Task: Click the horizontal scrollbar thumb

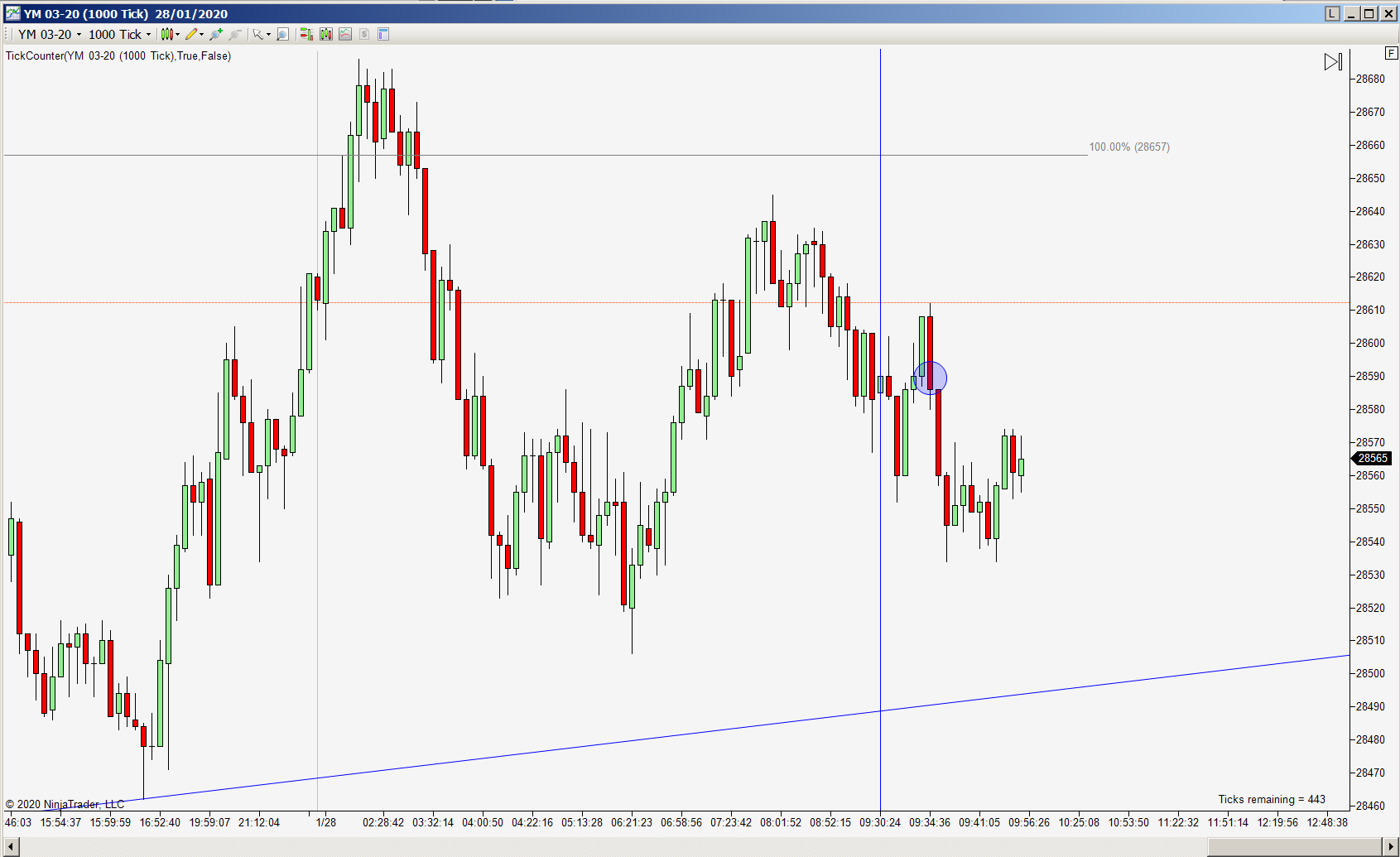Action: [1296, 846]
